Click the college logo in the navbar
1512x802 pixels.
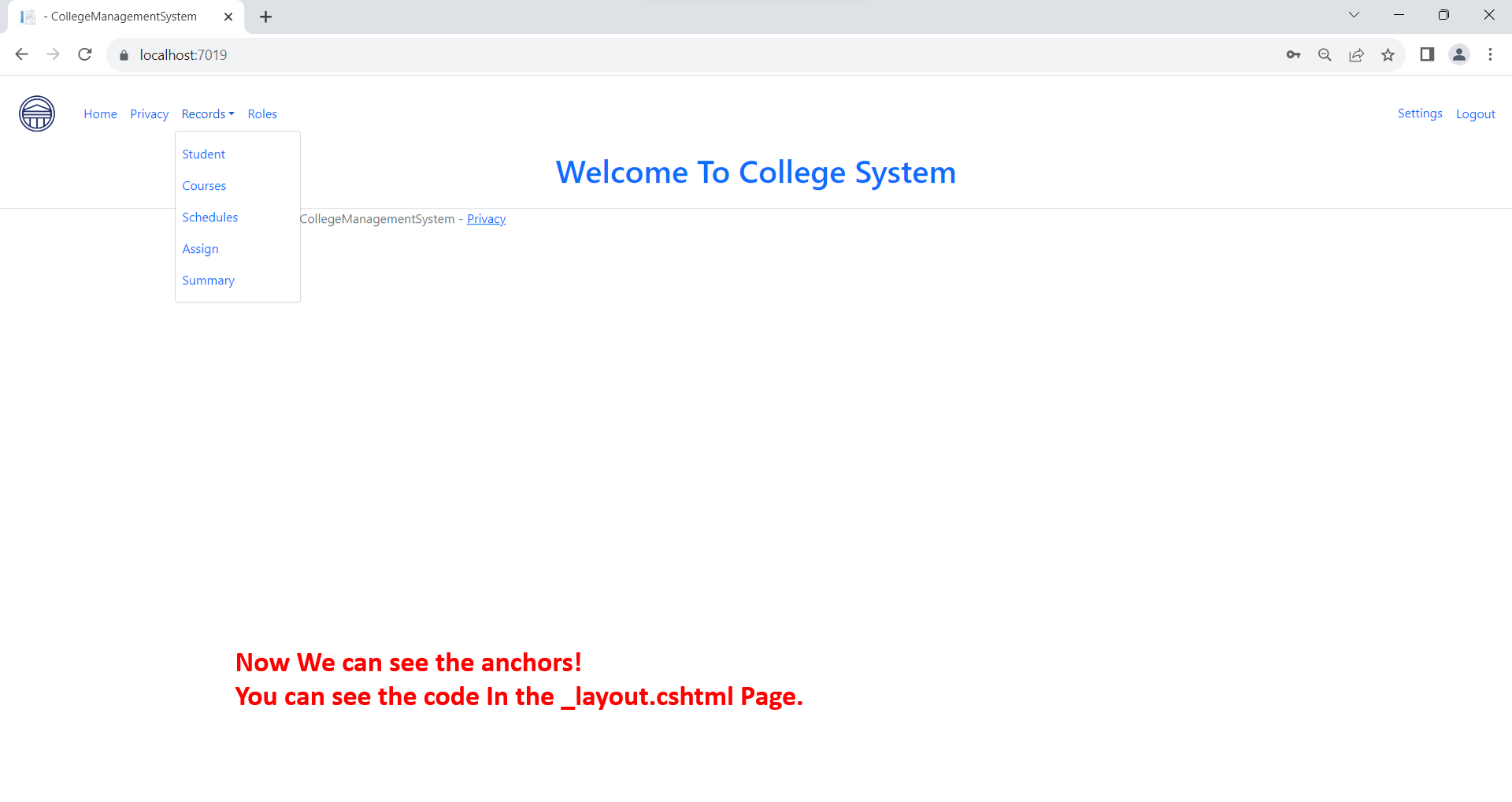pos(35,113)
